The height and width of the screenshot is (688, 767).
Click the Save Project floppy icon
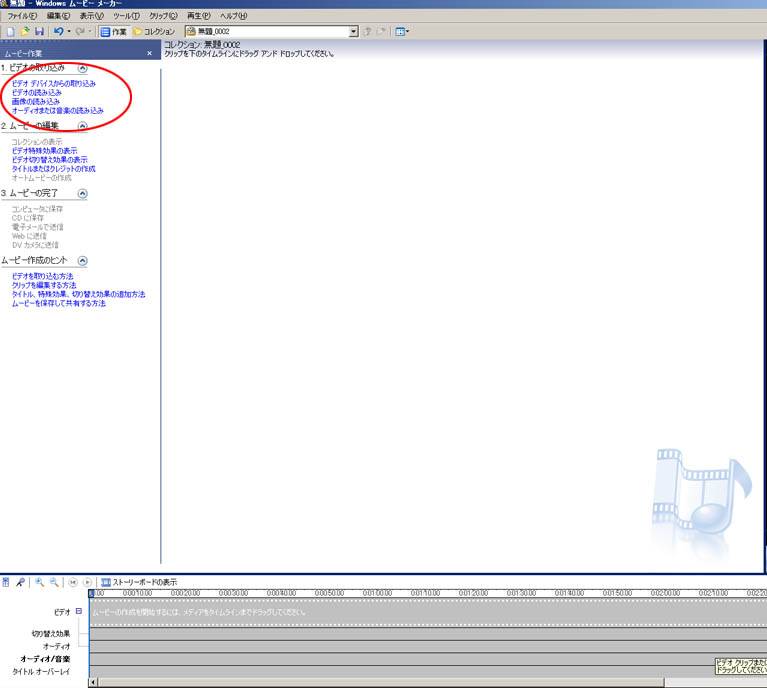click(x=39, y=31)
